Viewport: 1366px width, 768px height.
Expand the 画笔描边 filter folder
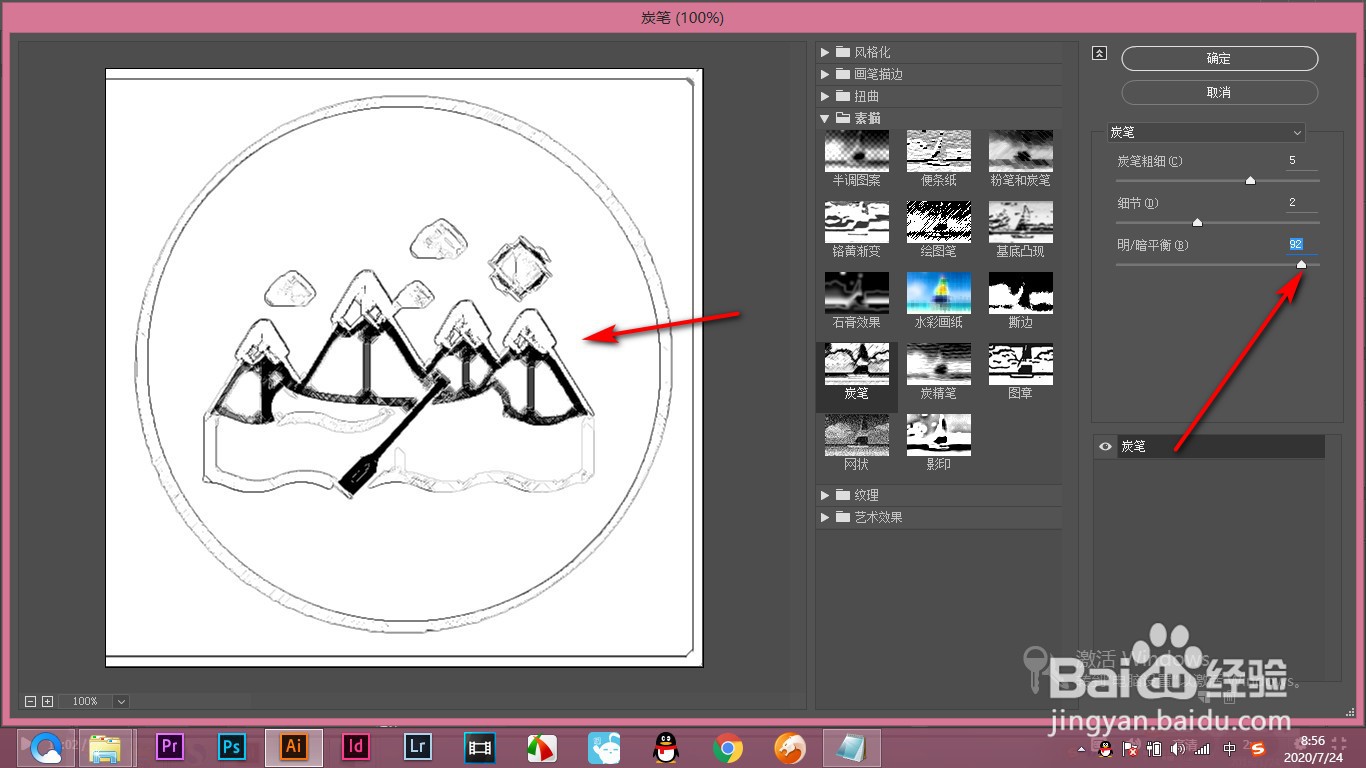825,74
